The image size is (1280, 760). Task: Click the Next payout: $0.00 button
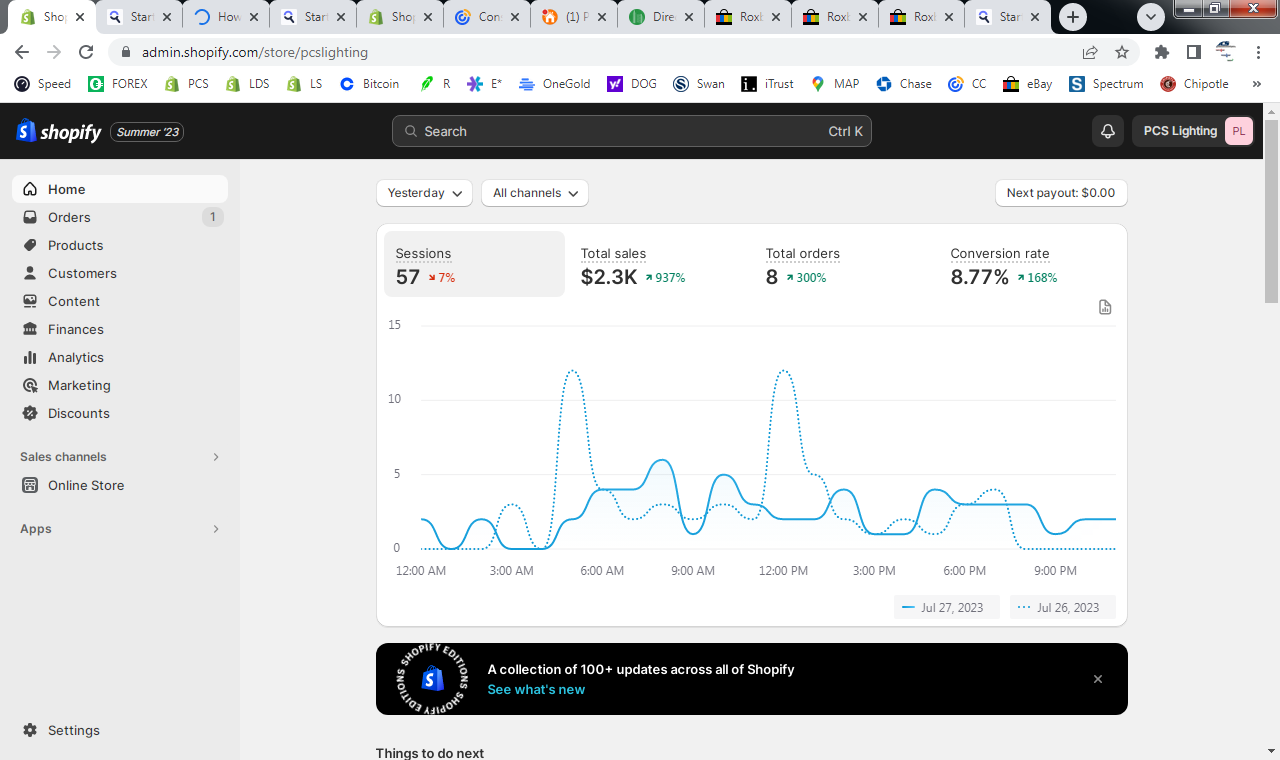click(1061, 193)
